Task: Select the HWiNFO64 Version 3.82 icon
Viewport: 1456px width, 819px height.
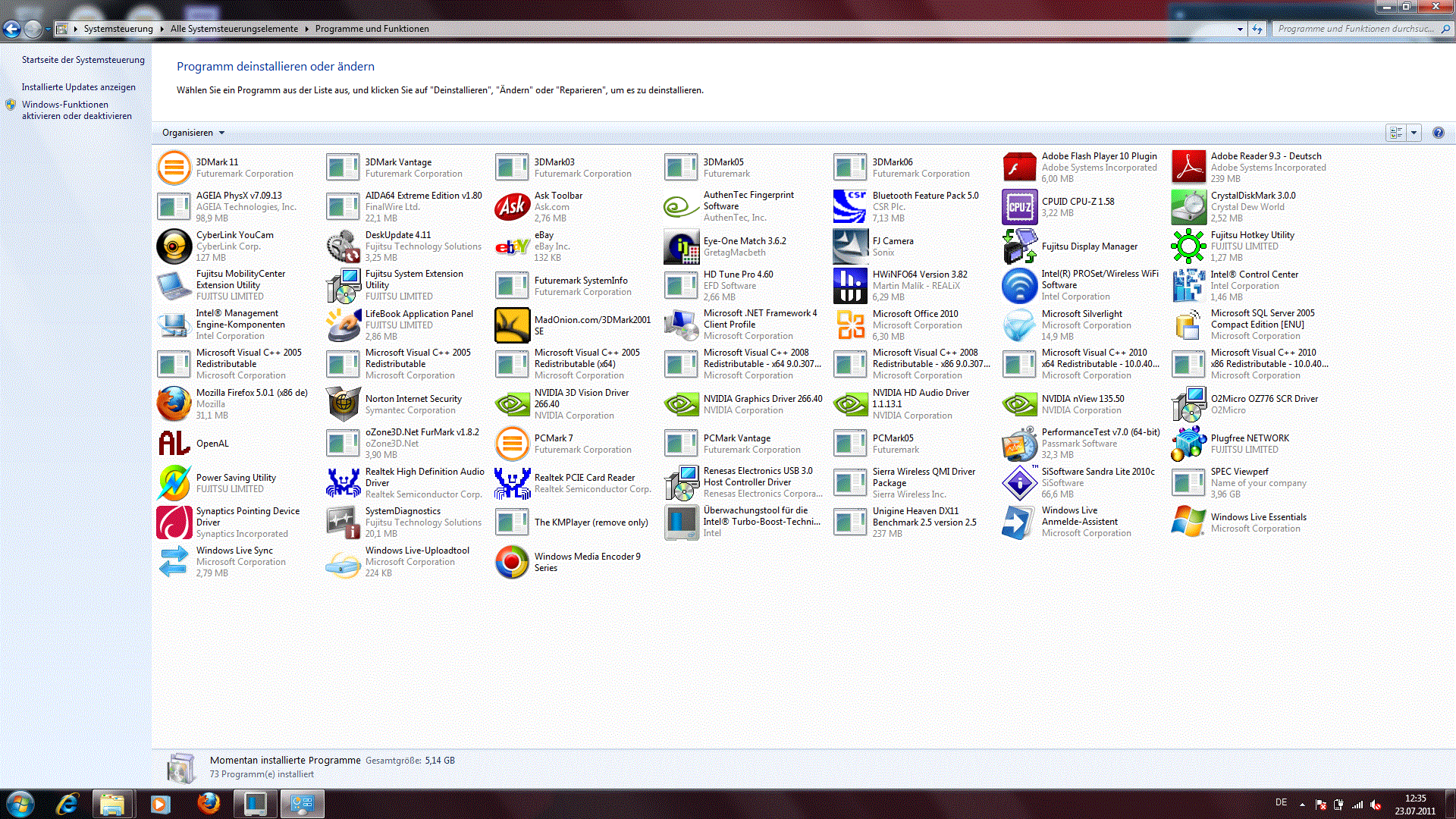Action: 850,286
